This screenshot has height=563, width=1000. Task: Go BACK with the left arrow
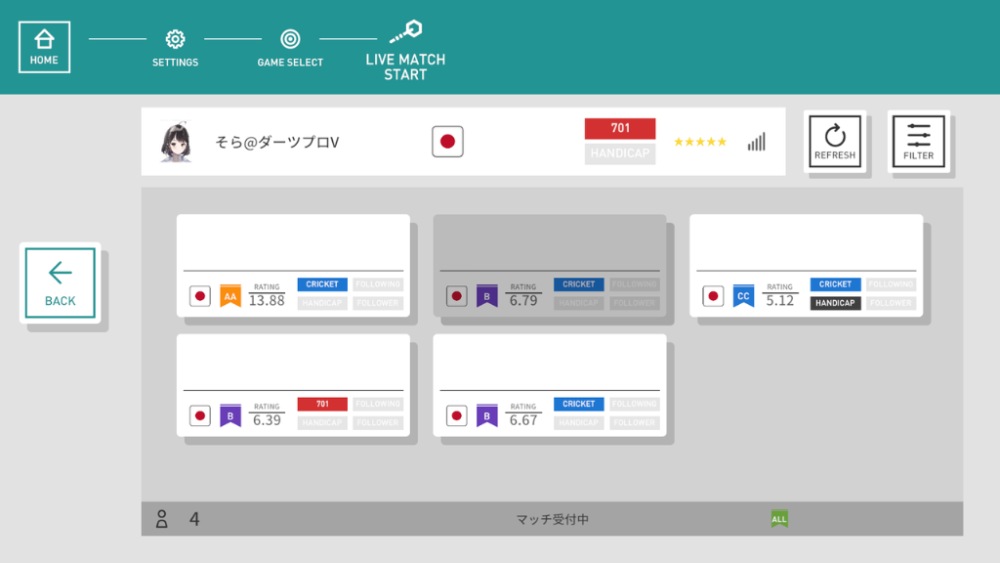(60, 283)
